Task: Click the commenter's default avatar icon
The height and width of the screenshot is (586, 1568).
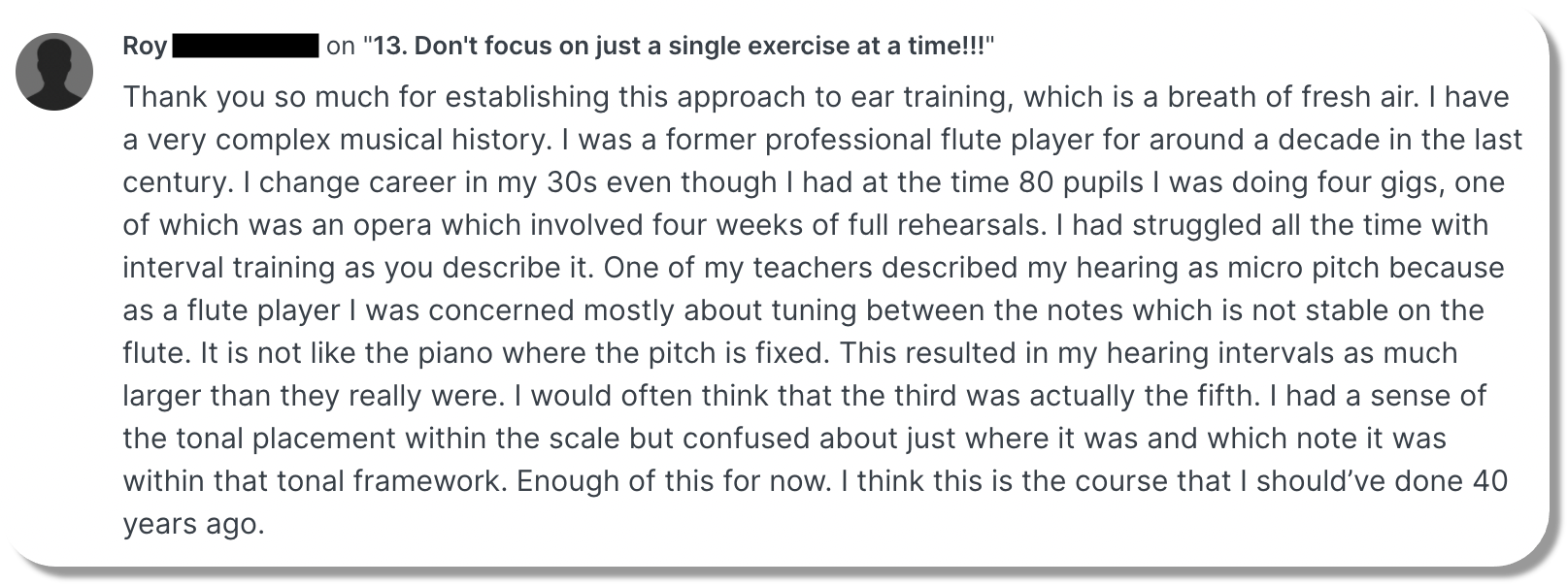Action: 54,72
